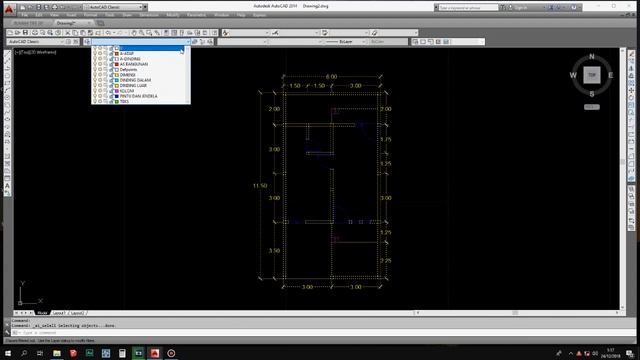
Task: Click Make Object's Layer Current icon
Action: 195,42
